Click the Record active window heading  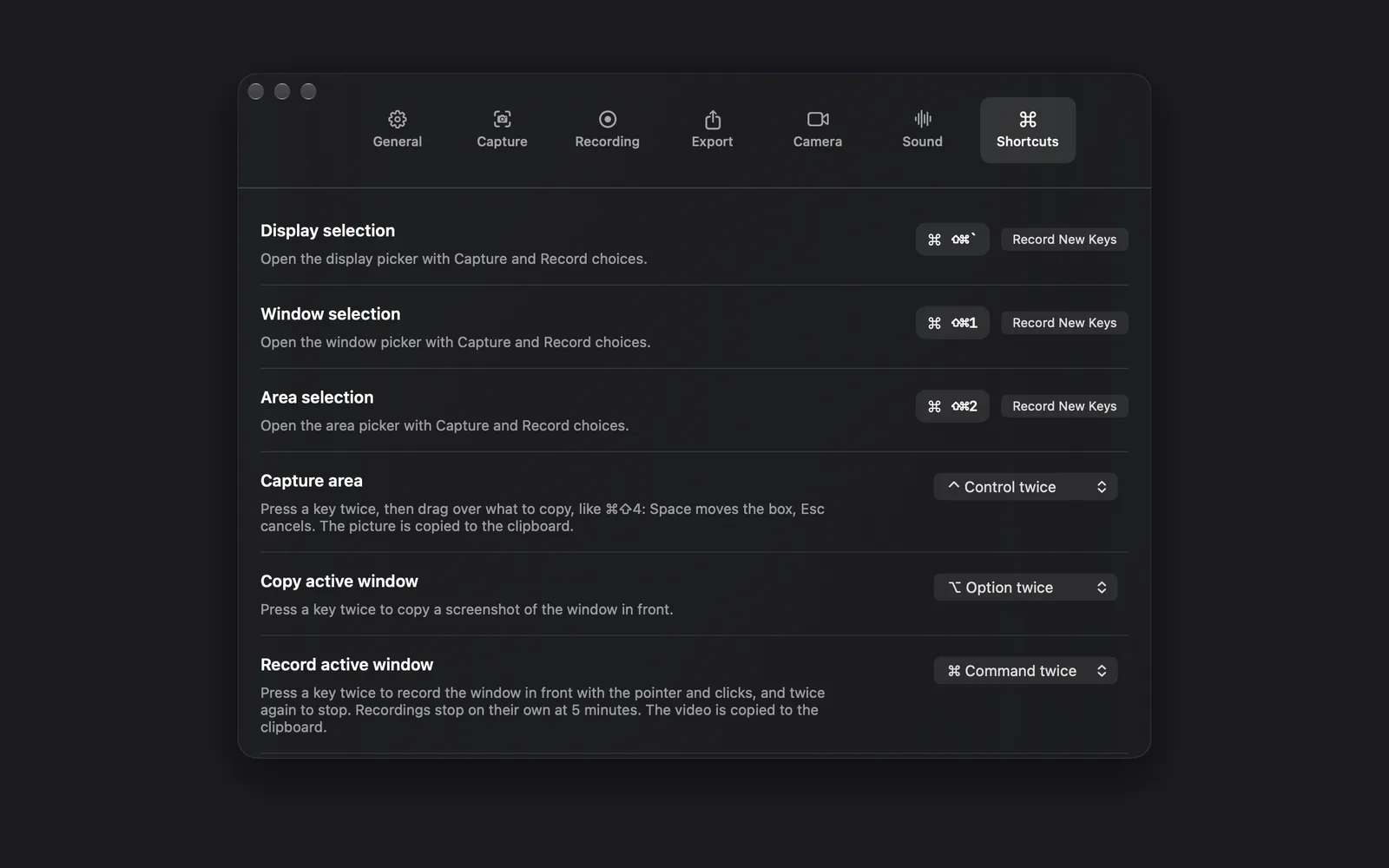(346, 665)
